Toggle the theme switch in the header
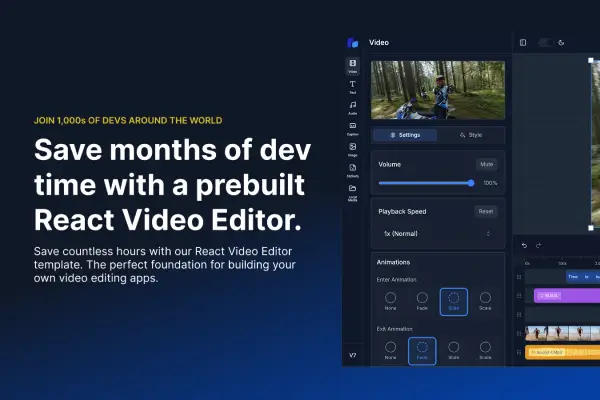The height and width of the screenshot is (400, 600). point(545,42)
